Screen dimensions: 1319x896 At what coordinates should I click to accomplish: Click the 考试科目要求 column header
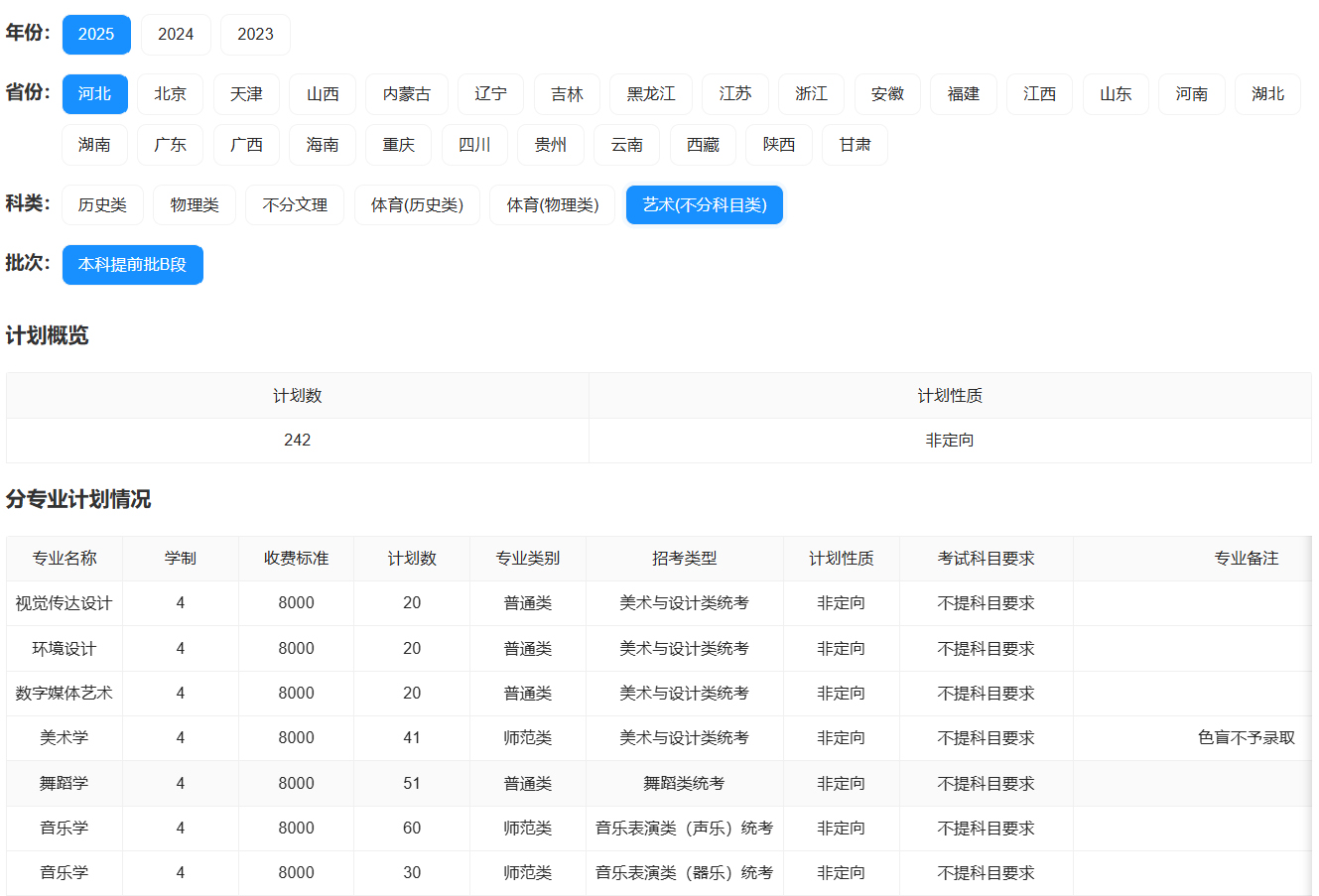point(987,559)
